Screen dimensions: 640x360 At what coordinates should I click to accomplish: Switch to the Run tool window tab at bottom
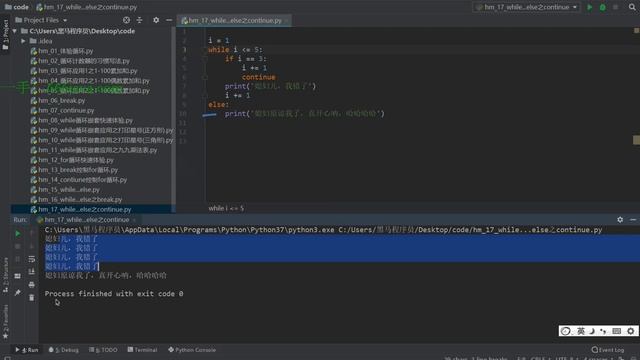pyautogui.click(x=27, y=350)
